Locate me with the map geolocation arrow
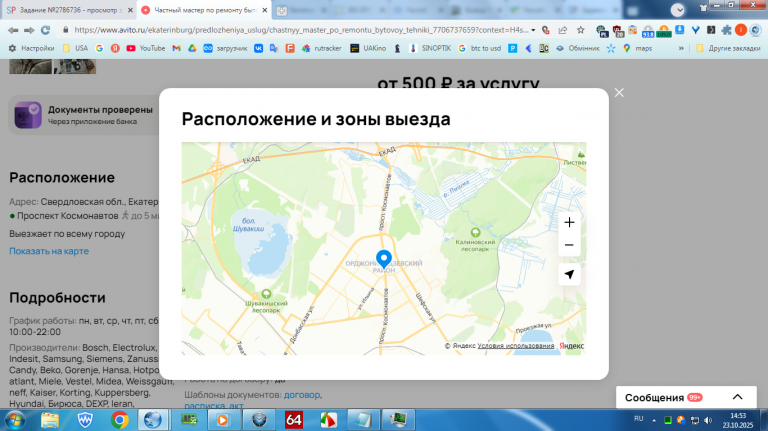 coord(569,274)
